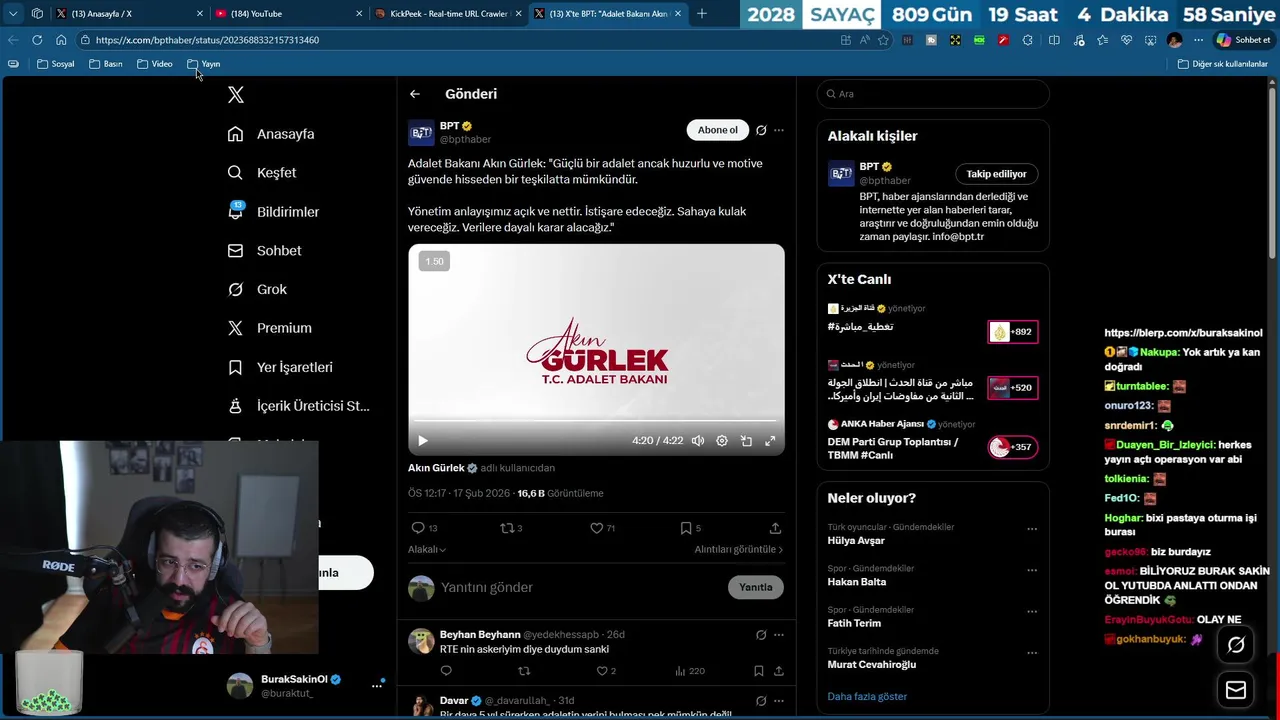
Task: Go back with the Gönderi arrow
Action: coord(415,94)
